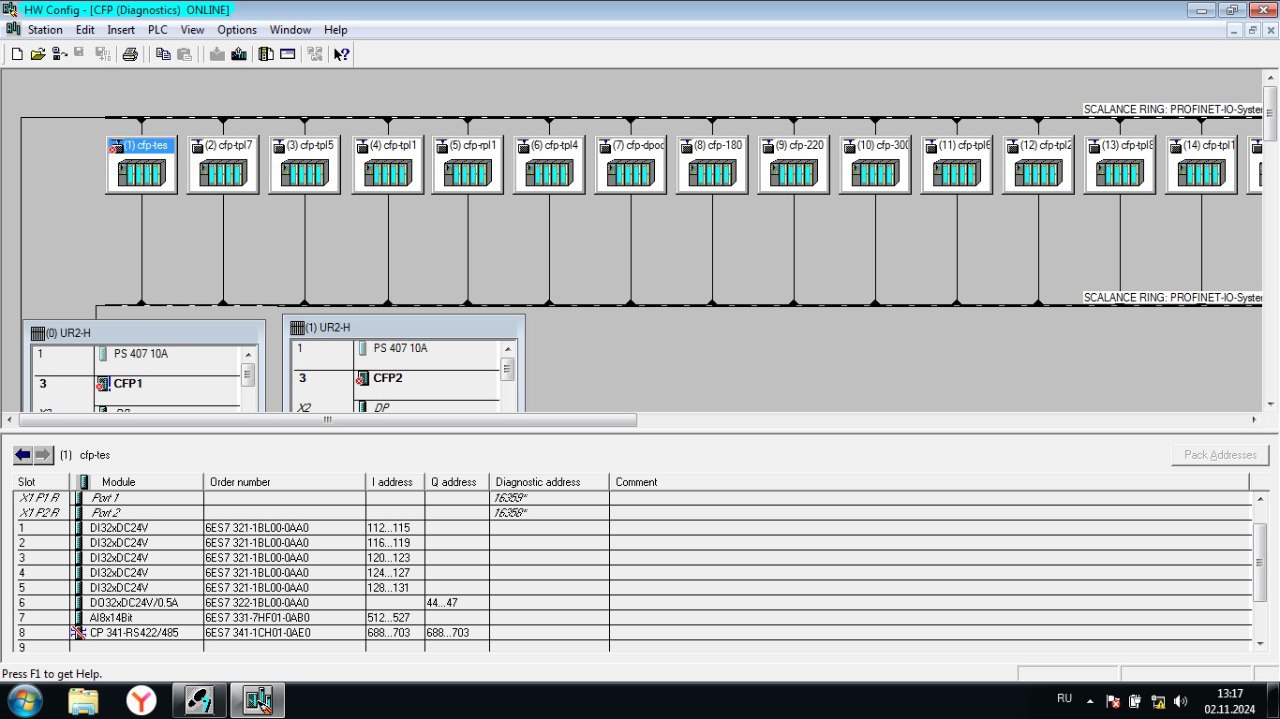The width and height of the screenshot is (1280, 719).
Task: Click the Open station folder icon
Action: [38, 54]
